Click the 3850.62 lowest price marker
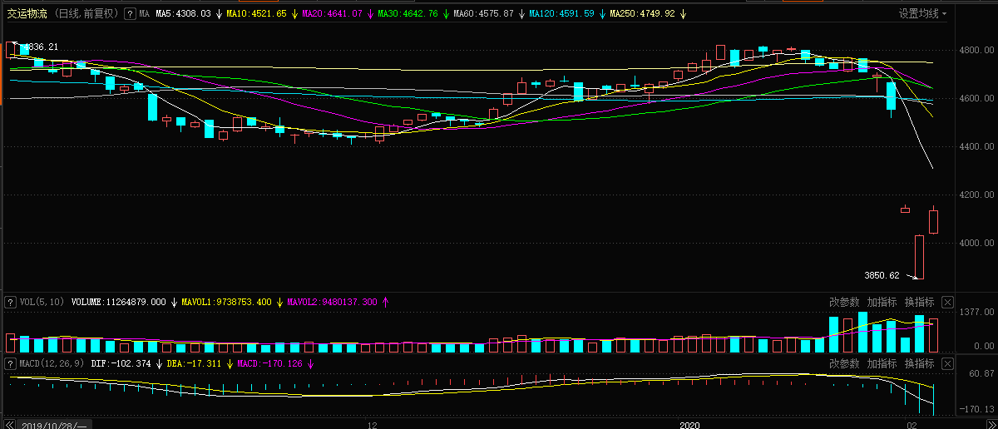This screenshot has height=429, width=998. coord(882,275)
